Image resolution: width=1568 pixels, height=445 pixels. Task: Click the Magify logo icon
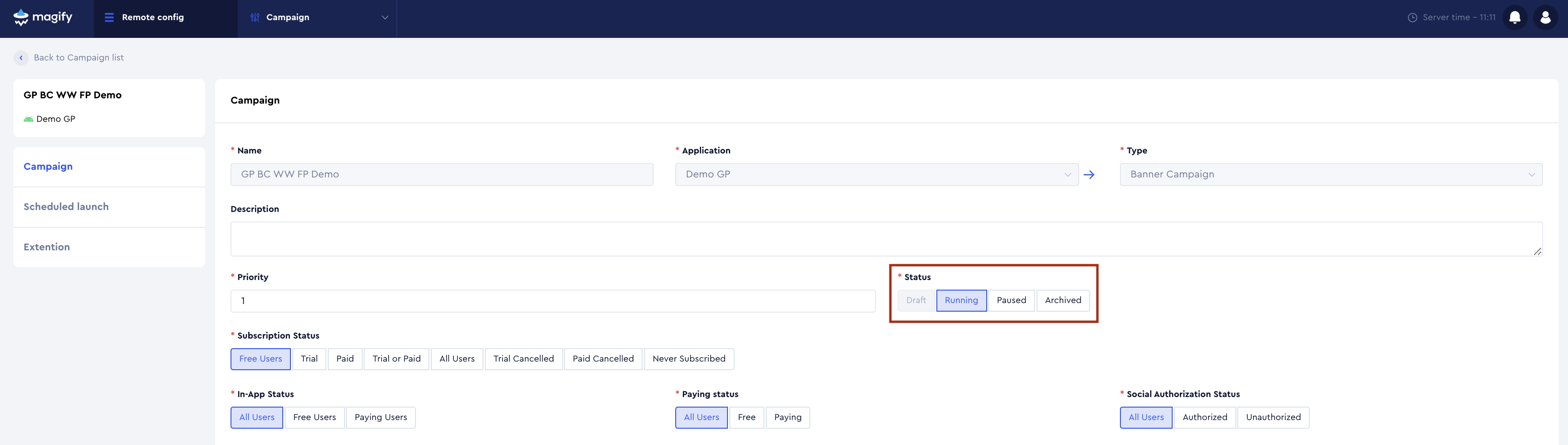(x=21, y=18)
